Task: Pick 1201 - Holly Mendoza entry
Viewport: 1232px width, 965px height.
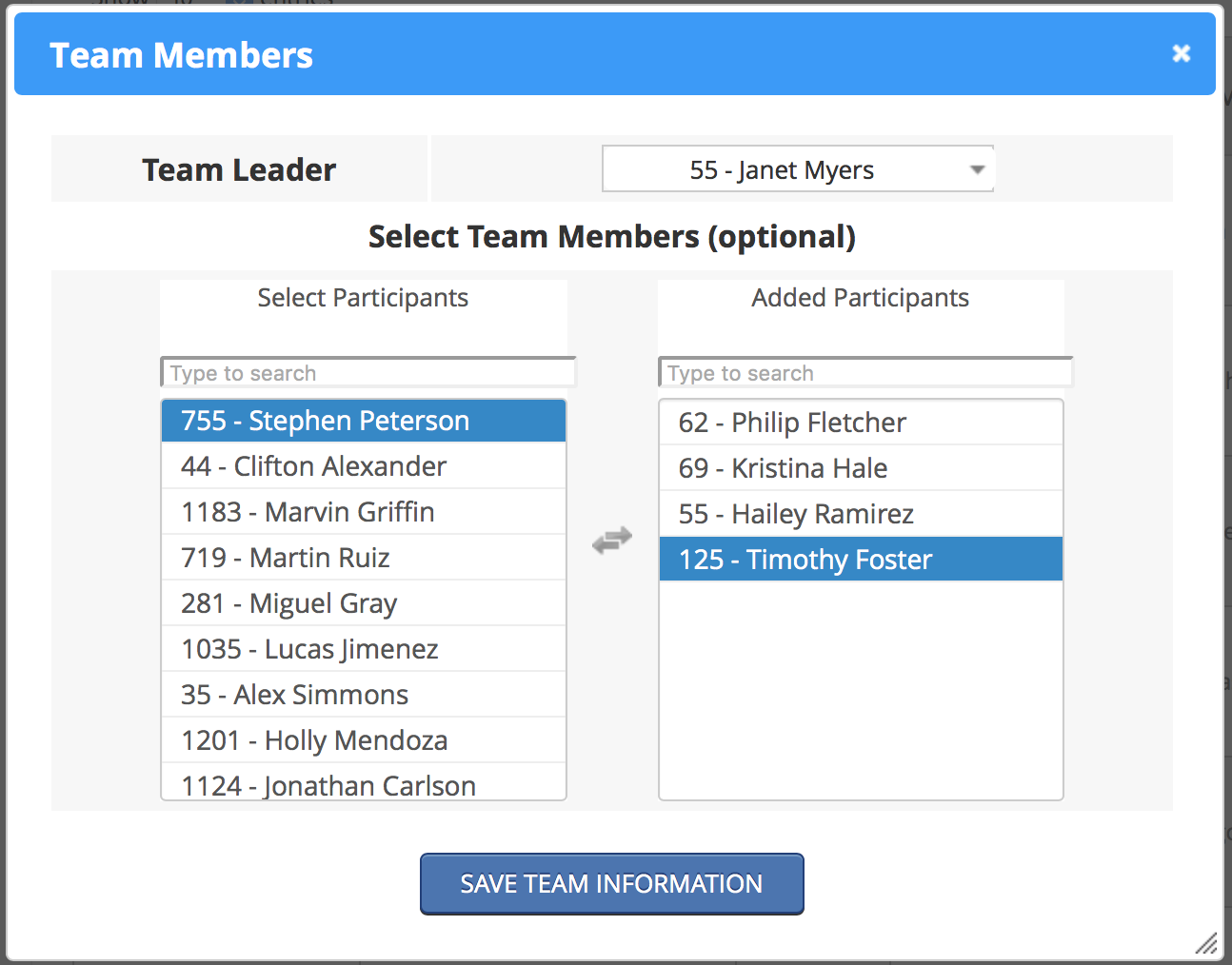Action: coord(364,740)
